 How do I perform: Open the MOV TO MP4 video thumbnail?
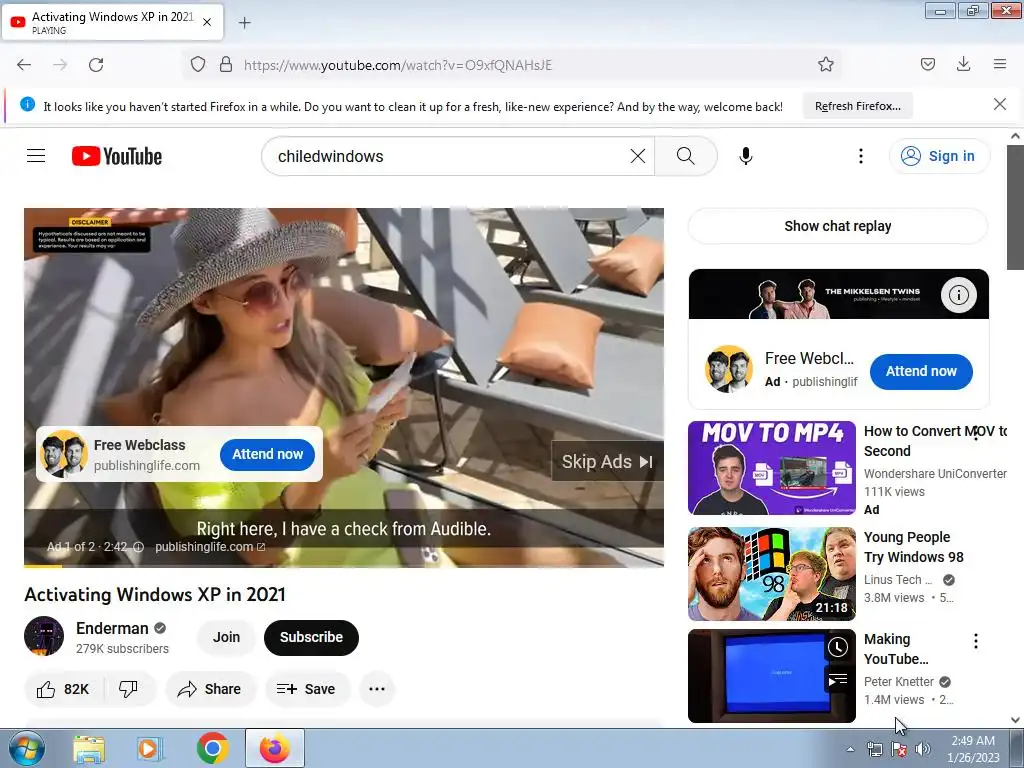tap(772, 468)
